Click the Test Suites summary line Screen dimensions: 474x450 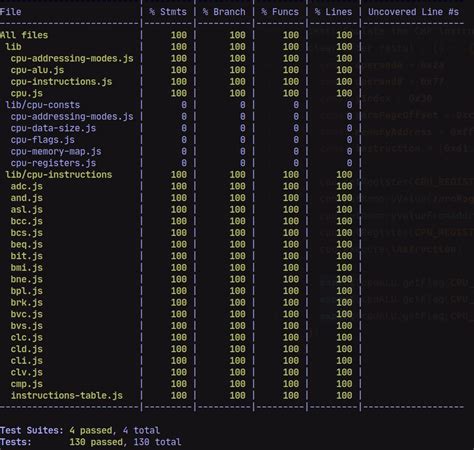tap(80, 430)
